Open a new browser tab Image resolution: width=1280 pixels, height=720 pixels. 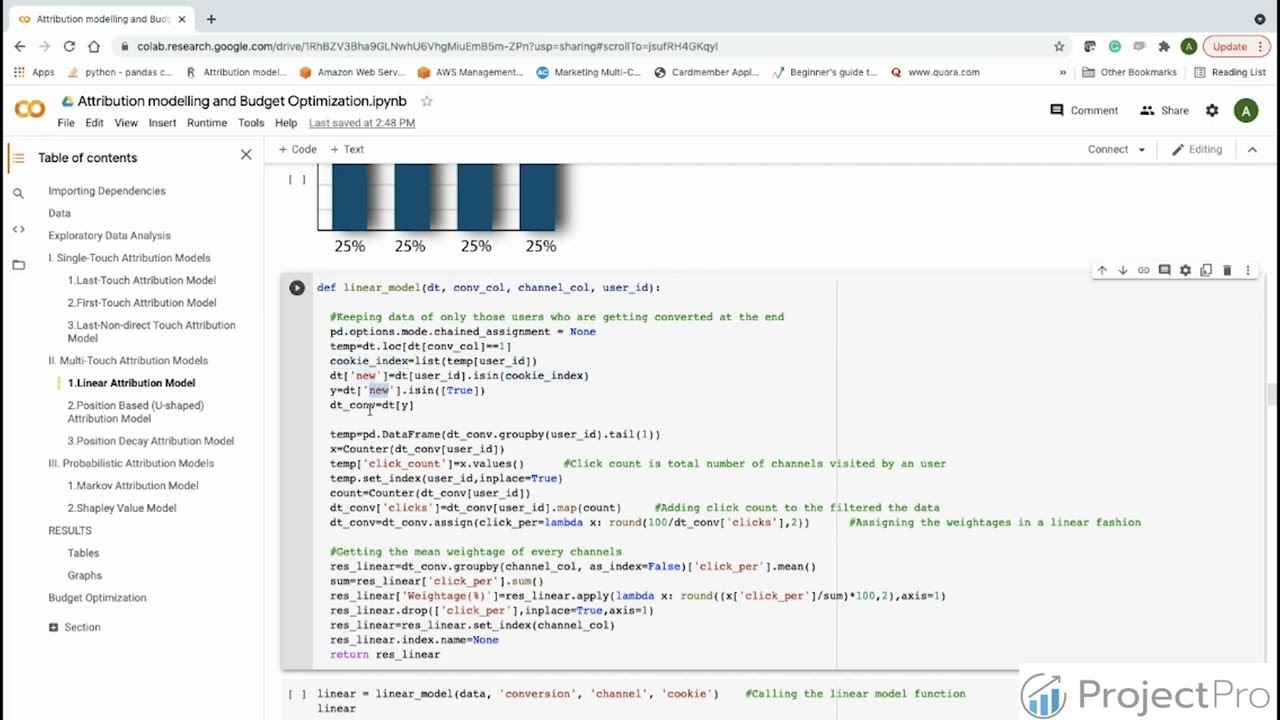[211, 19]
